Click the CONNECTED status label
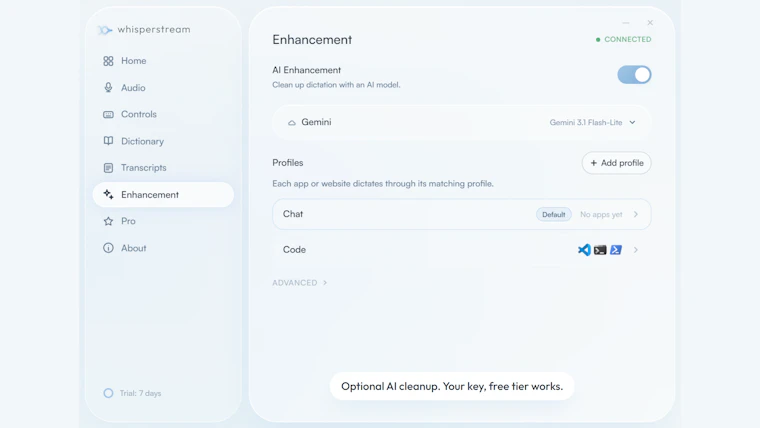The image size is (760, 428). click(x=628, y=39)
